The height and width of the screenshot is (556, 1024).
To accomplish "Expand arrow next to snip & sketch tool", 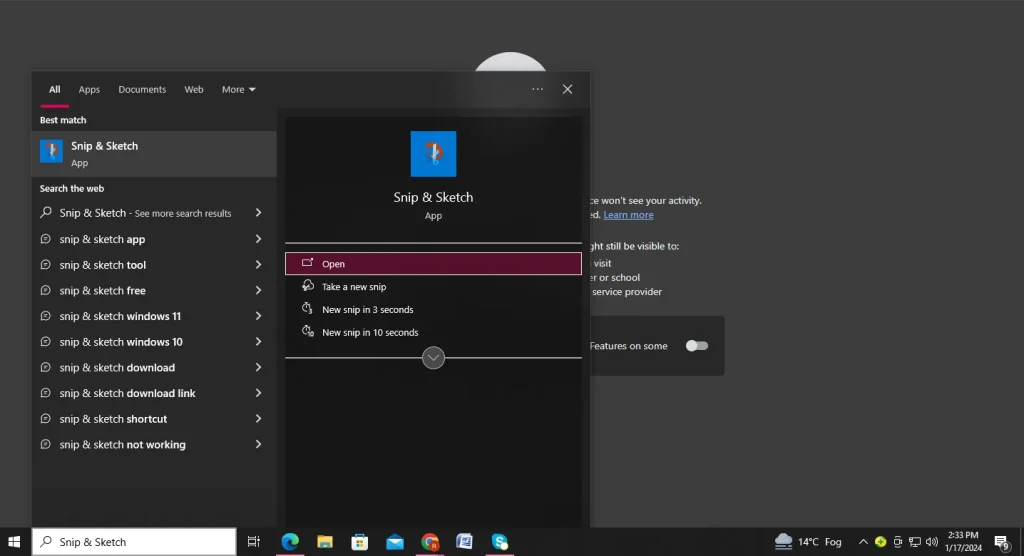I will pyautogui.click(x=259, y=265).
